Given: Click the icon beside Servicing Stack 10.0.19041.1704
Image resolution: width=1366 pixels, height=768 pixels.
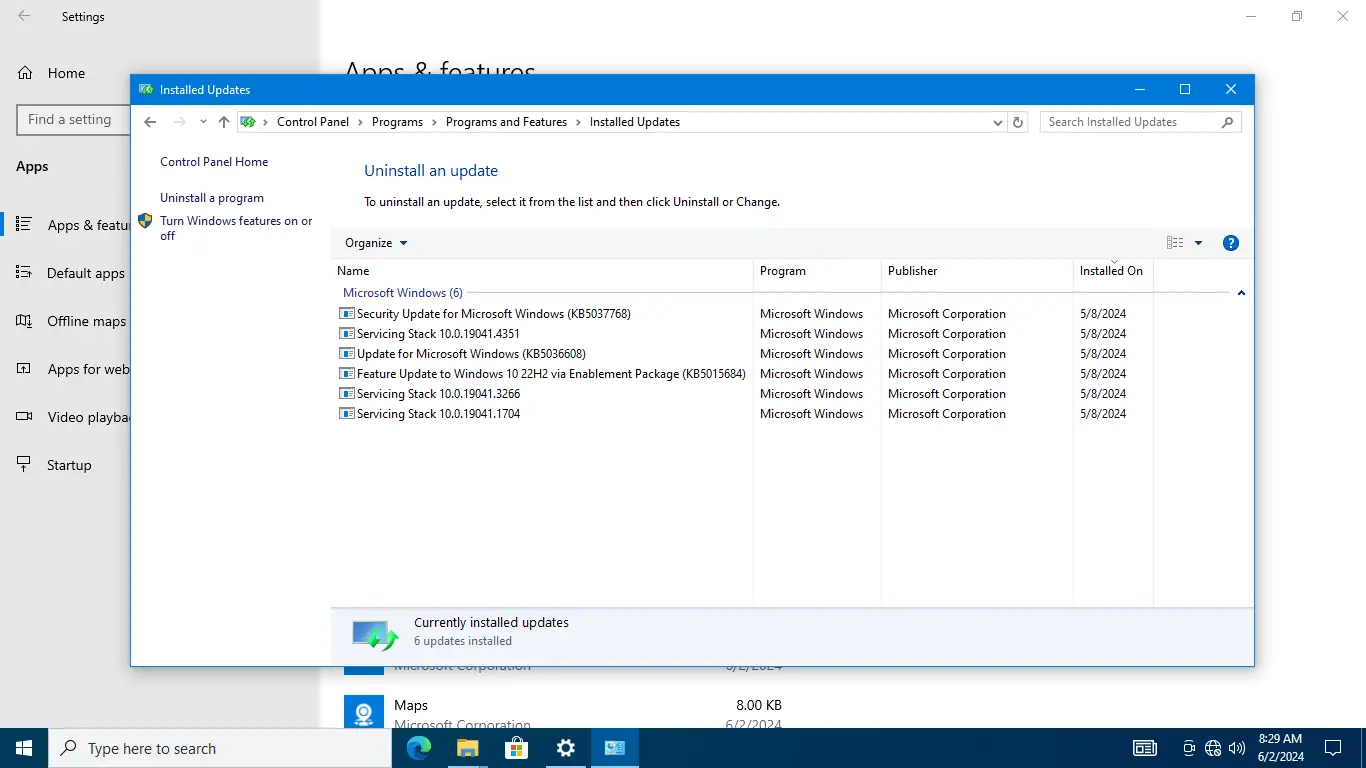Looking at the screenshot, I should click(347, 414).
